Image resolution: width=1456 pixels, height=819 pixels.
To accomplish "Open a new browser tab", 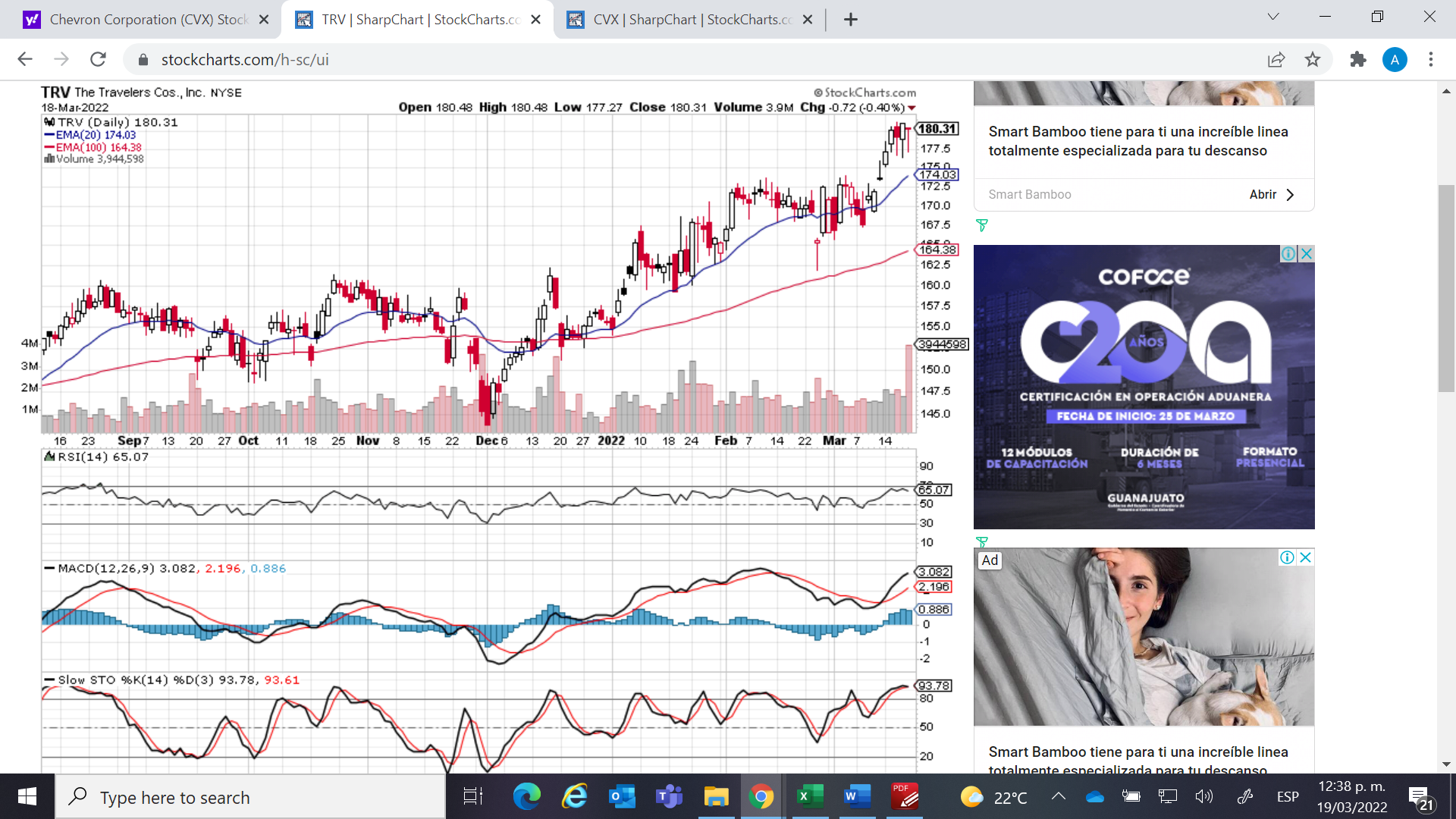I will (x=851, y=20).
